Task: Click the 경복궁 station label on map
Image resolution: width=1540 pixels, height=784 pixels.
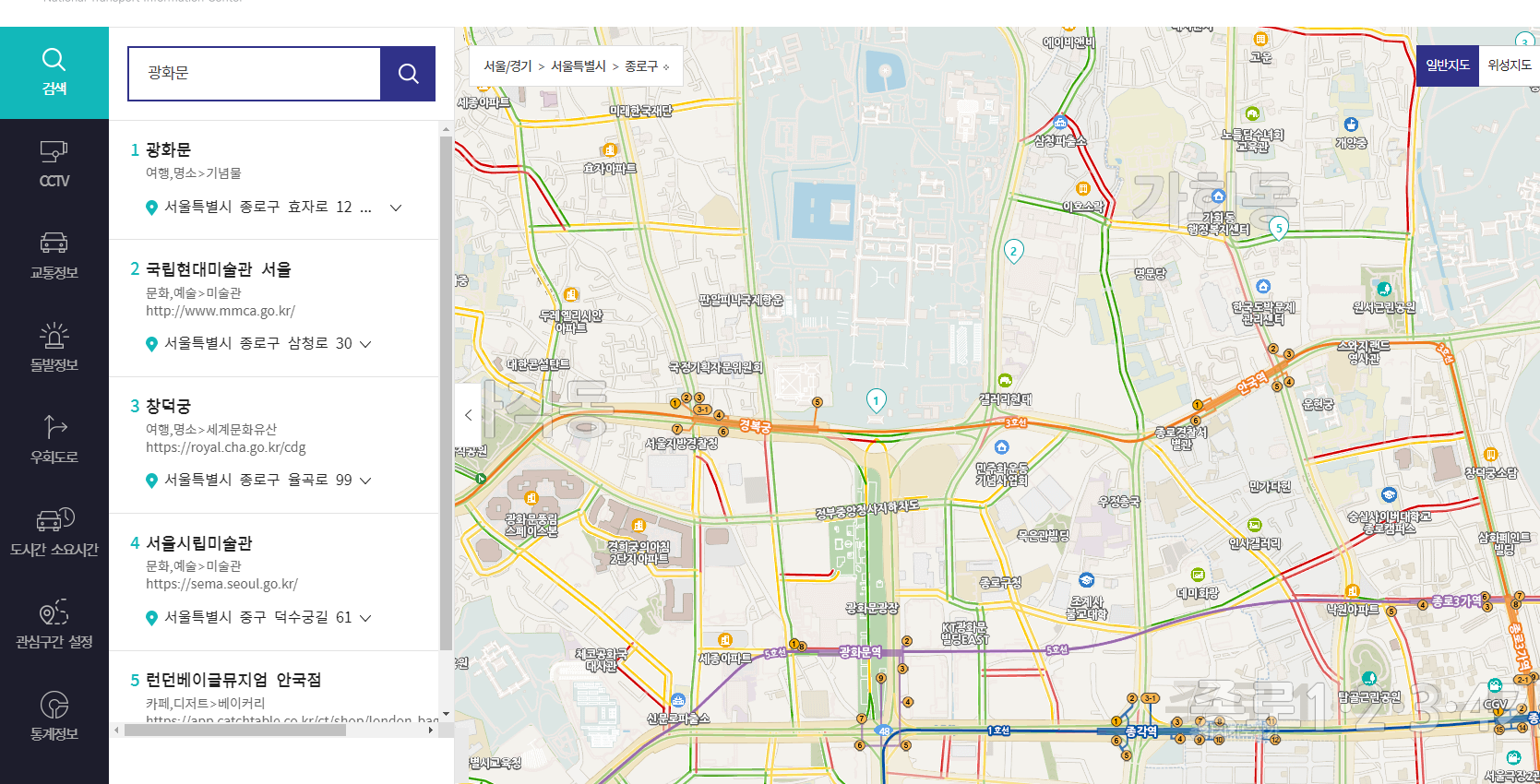Action: 755,426
